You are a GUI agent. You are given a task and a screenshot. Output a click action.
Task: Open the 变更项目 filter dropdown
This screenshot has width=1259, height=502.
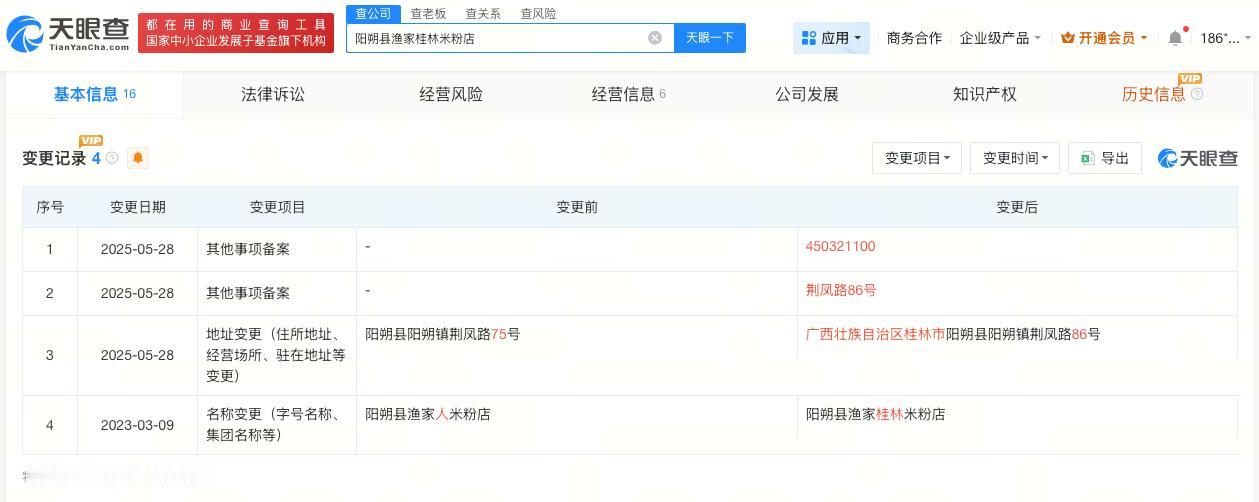click(917, 158)
